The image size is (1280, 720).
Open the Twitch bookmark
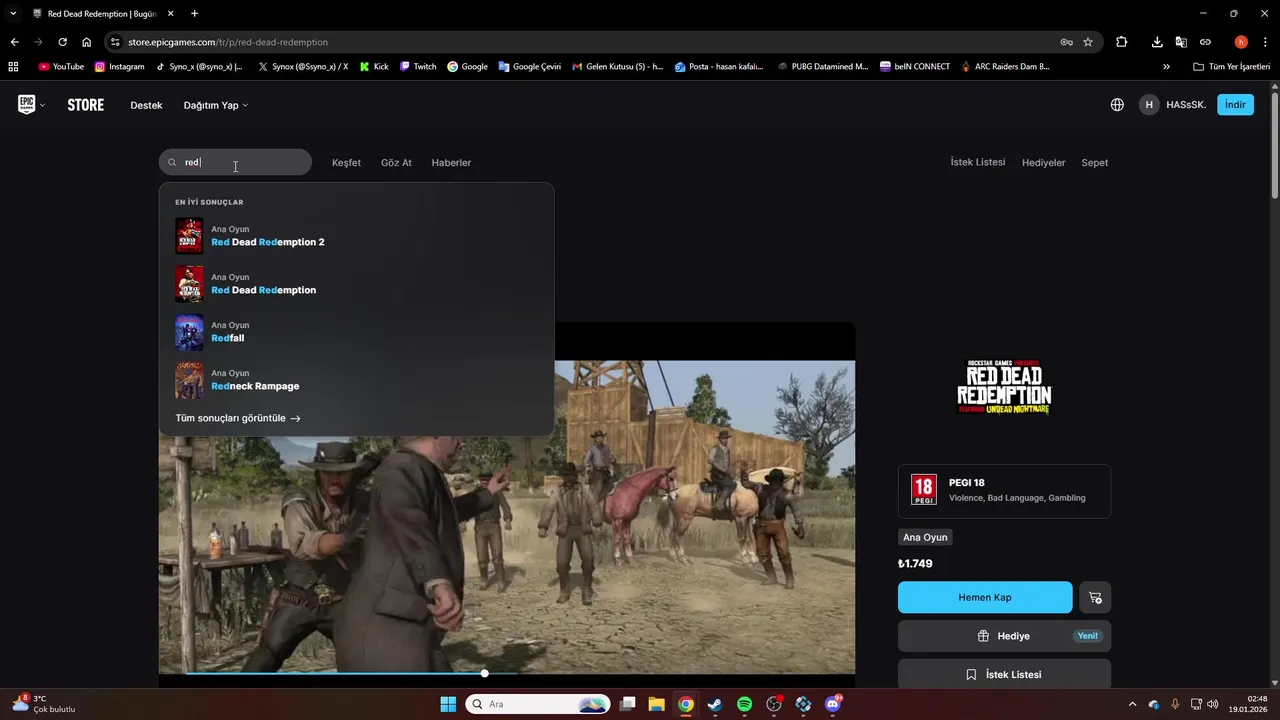point(418,67)
